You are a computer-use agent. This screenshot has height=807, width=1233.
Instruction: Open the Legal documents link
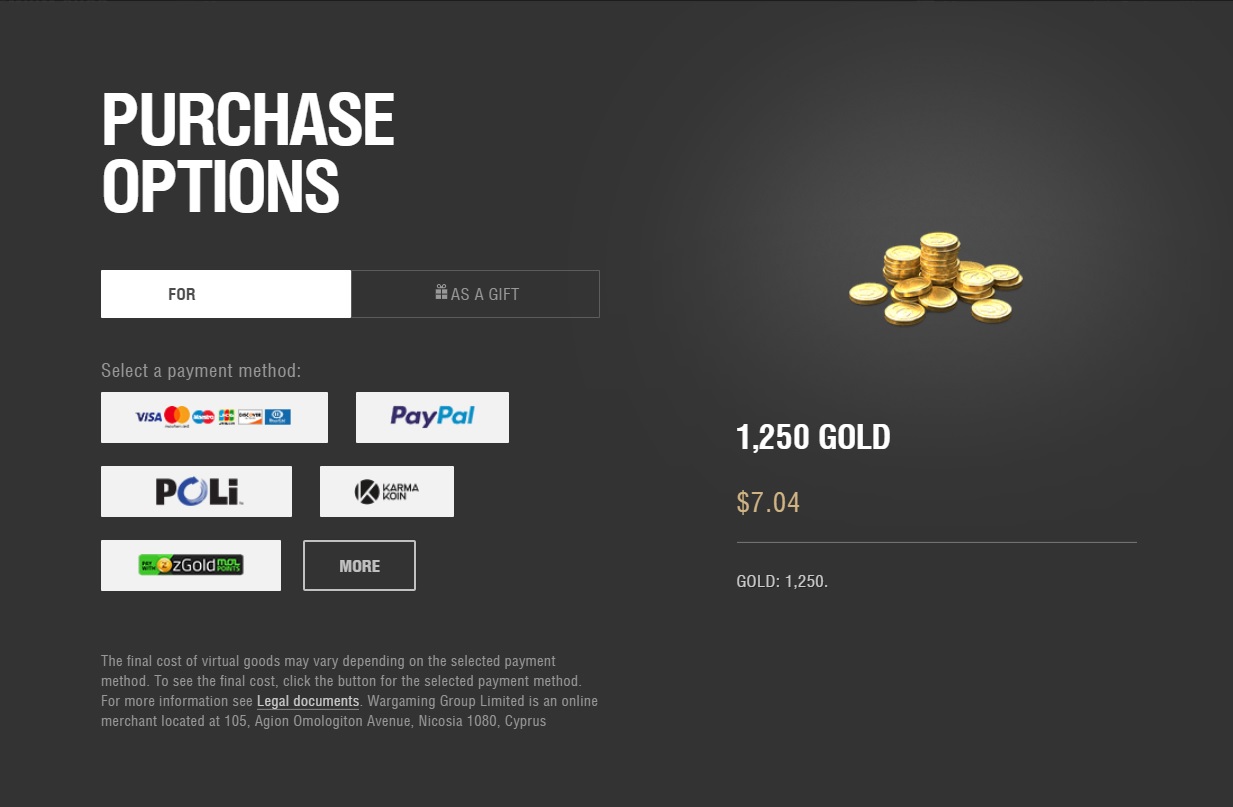pyautogui.click(x=308, y=701)
